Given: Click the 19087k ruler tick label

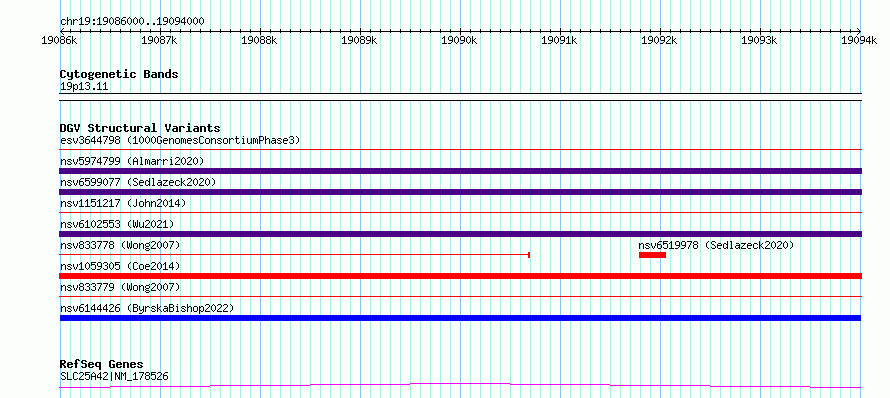Looking at the screenshot, I should (x=160, y=40).
